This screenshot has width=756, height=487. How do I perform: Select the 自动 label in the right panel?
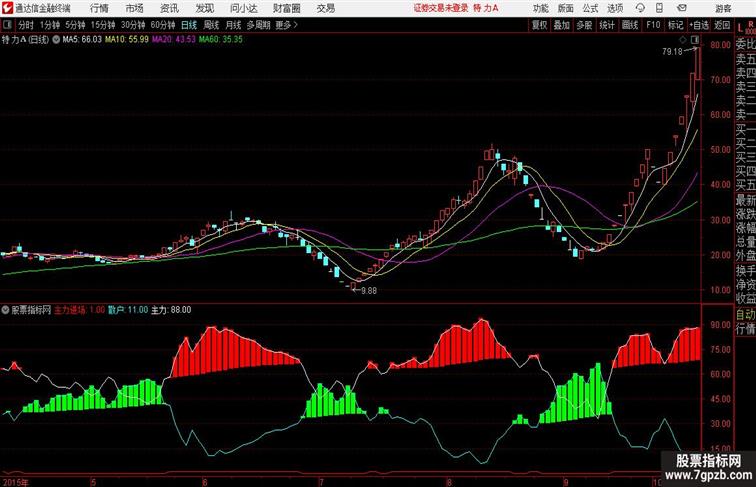(x=745, y=315)
